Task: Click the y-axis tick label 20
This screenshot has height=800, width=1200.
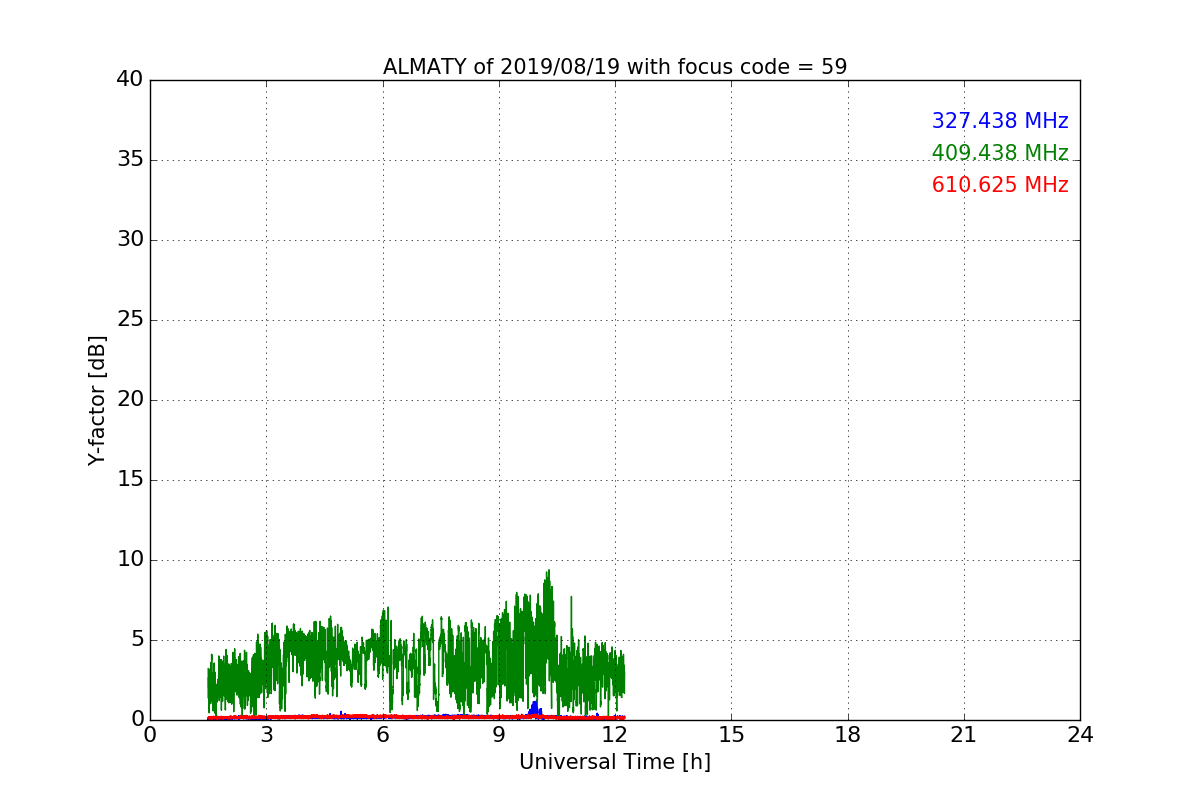Action: 130,400
